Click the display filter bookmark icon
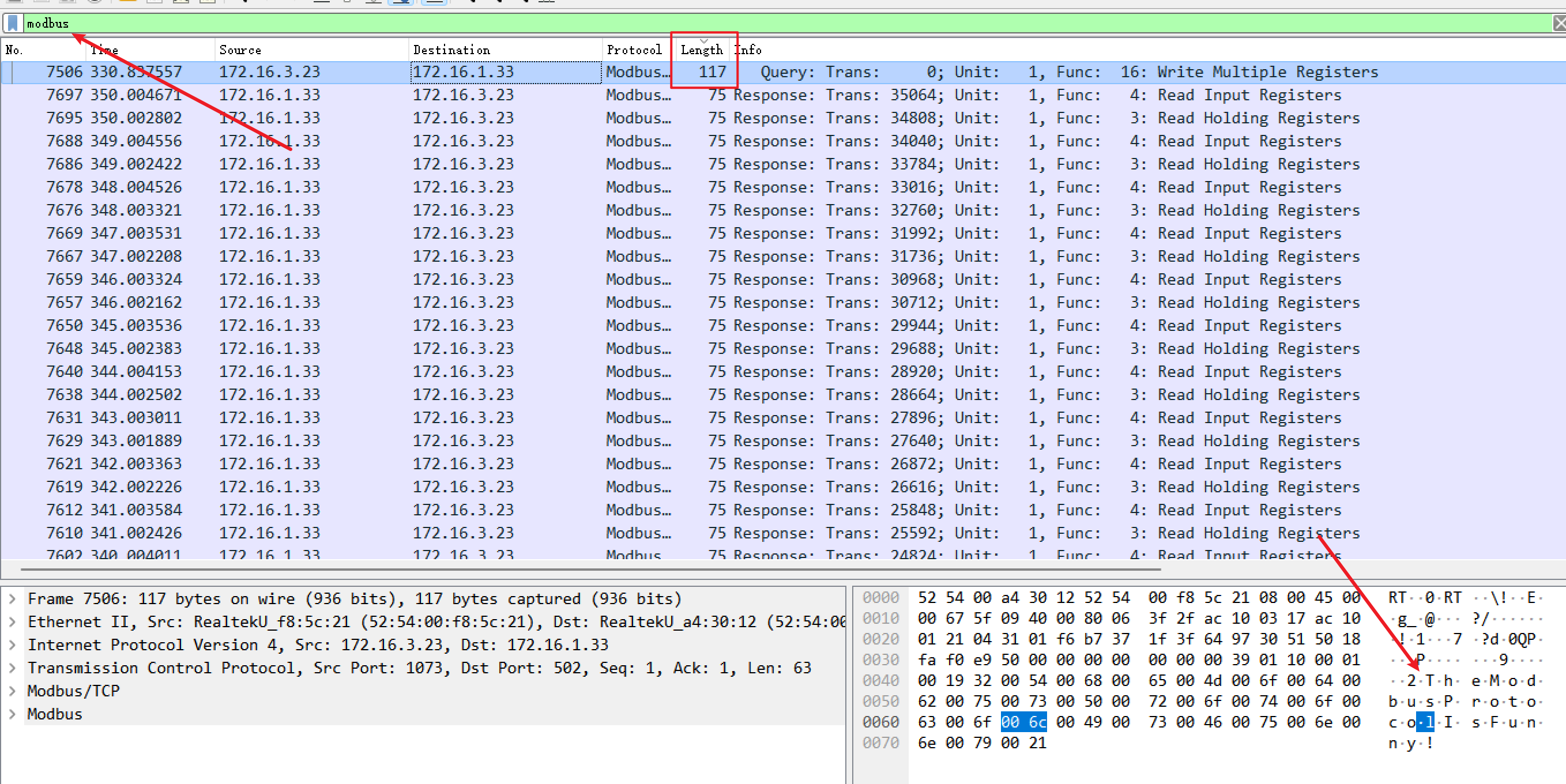 [x=12, y=23]
